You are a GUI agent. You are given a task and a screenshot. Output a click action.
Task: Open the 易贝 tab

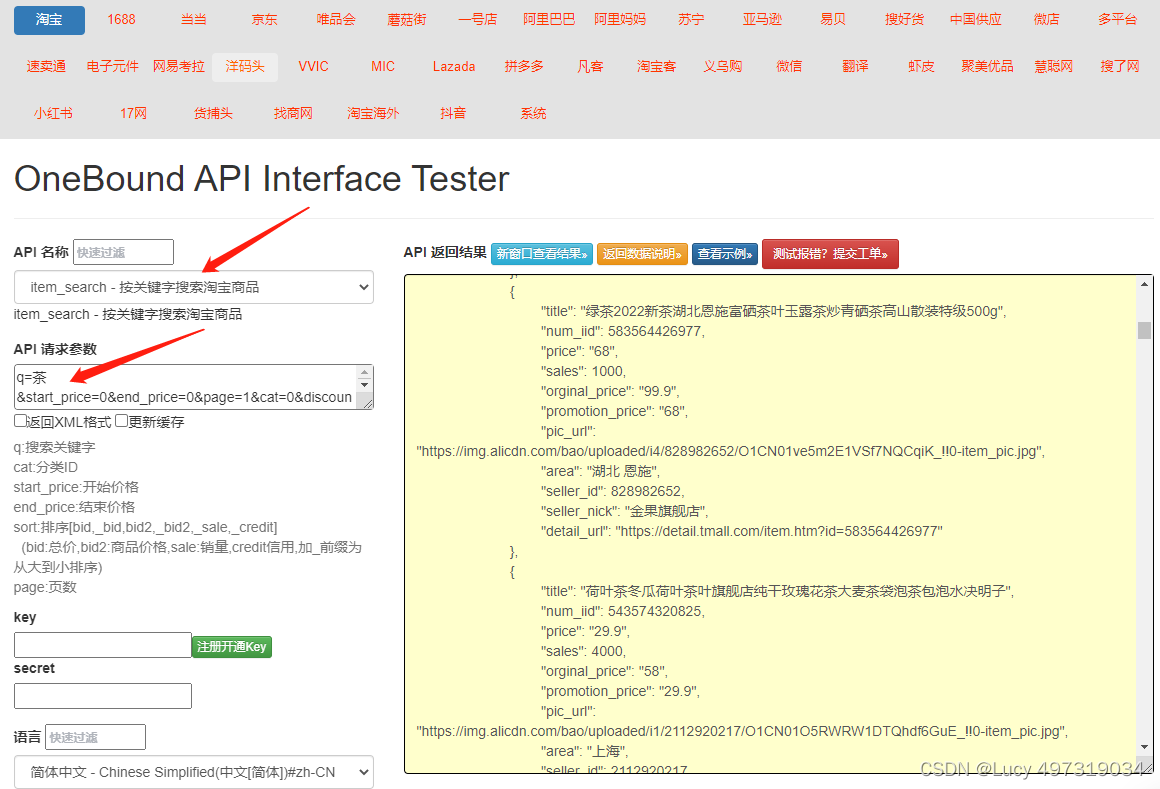point(833,20)
